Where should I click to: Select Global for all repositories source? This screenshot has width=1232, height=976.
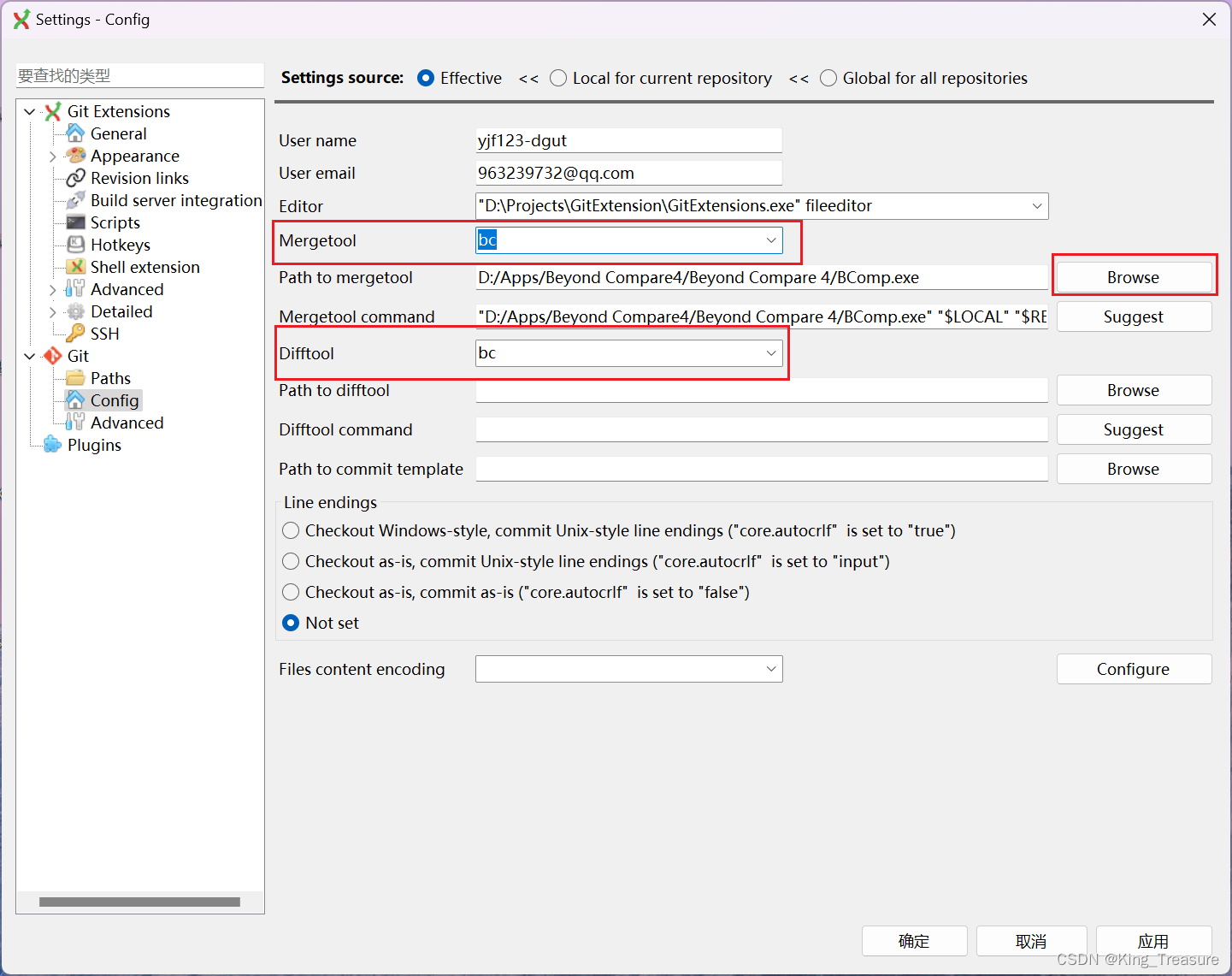[828, 78]
